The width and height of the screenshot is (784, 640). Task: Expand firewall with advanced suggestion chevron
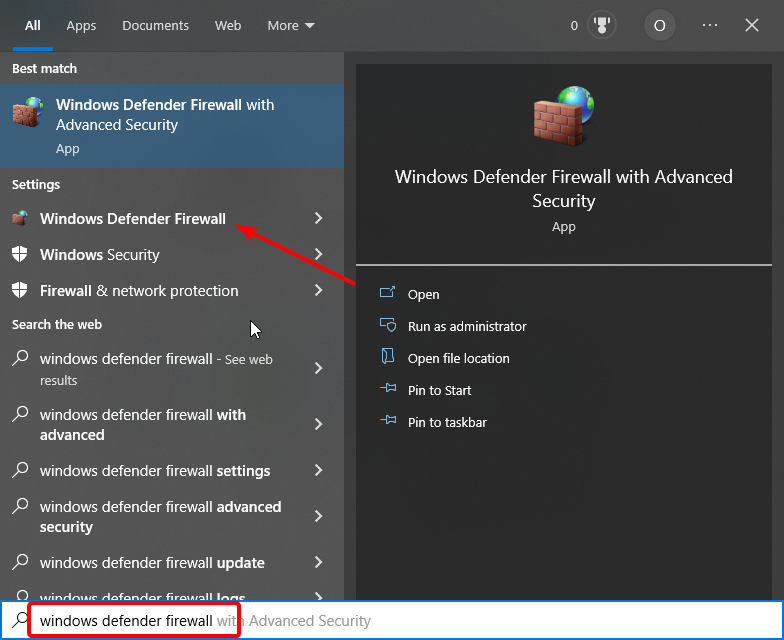tap(318, 424)
